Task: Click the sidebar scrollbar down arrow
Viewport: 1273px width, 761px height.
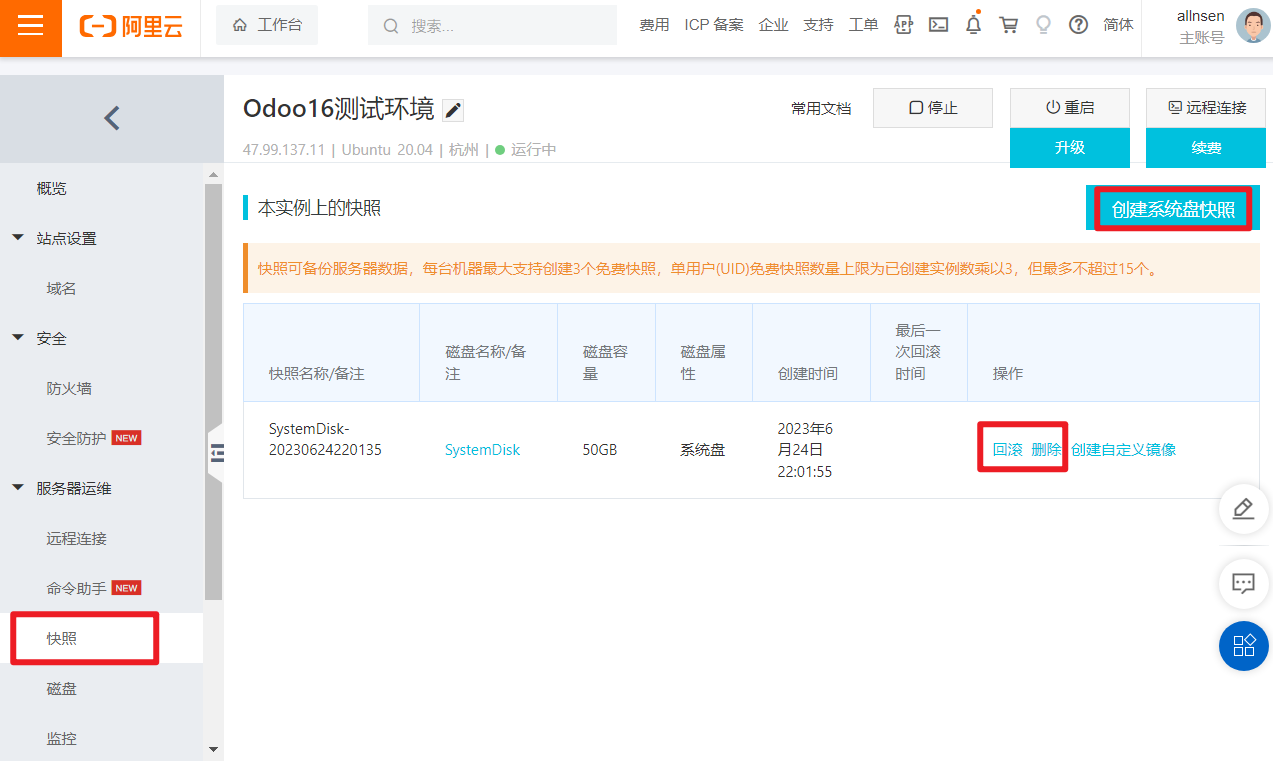Action: point(213,748)
